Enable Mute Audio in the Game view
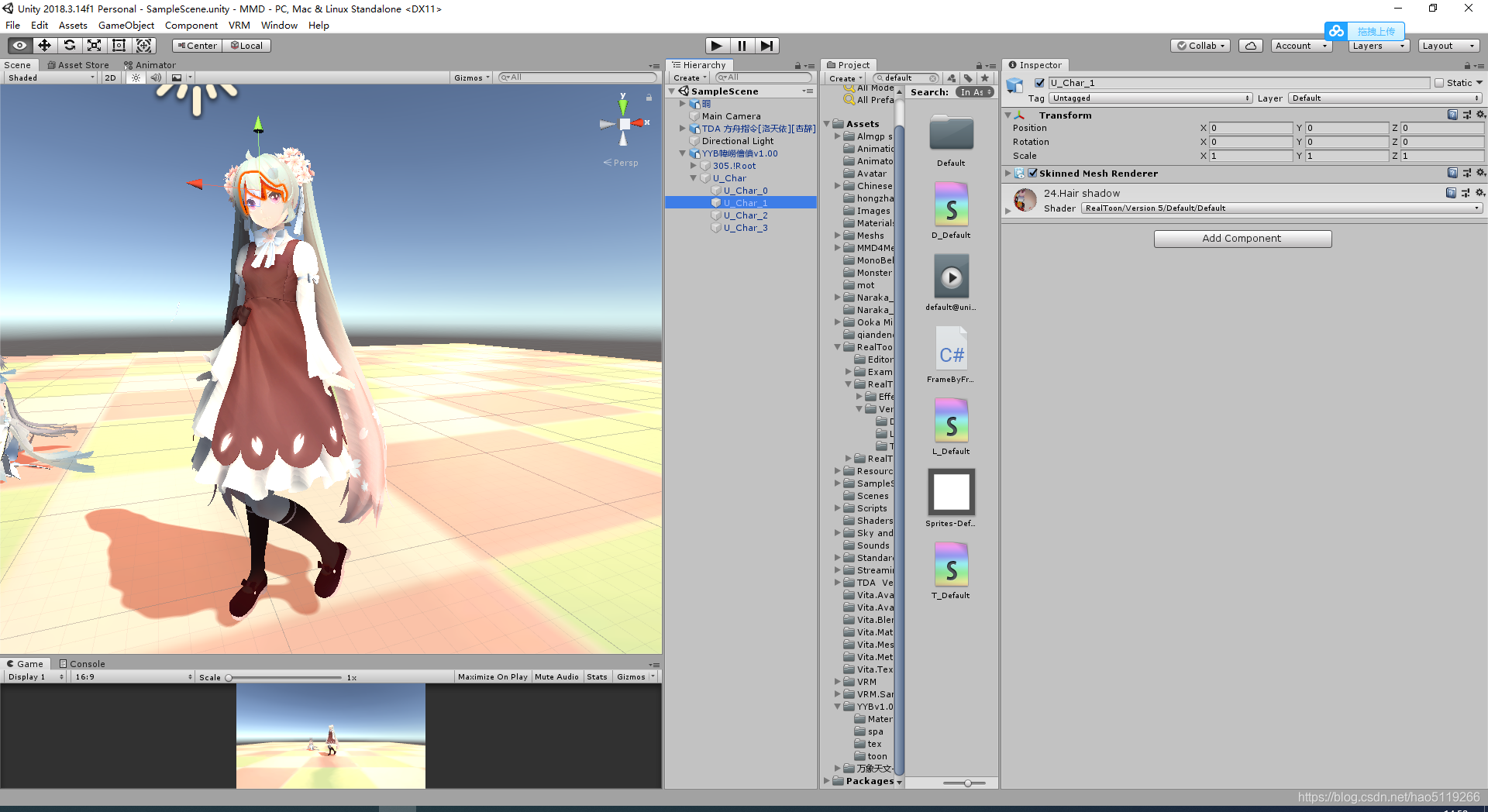This screenshot has height=812, width=1488. click(x=556, y=676)
